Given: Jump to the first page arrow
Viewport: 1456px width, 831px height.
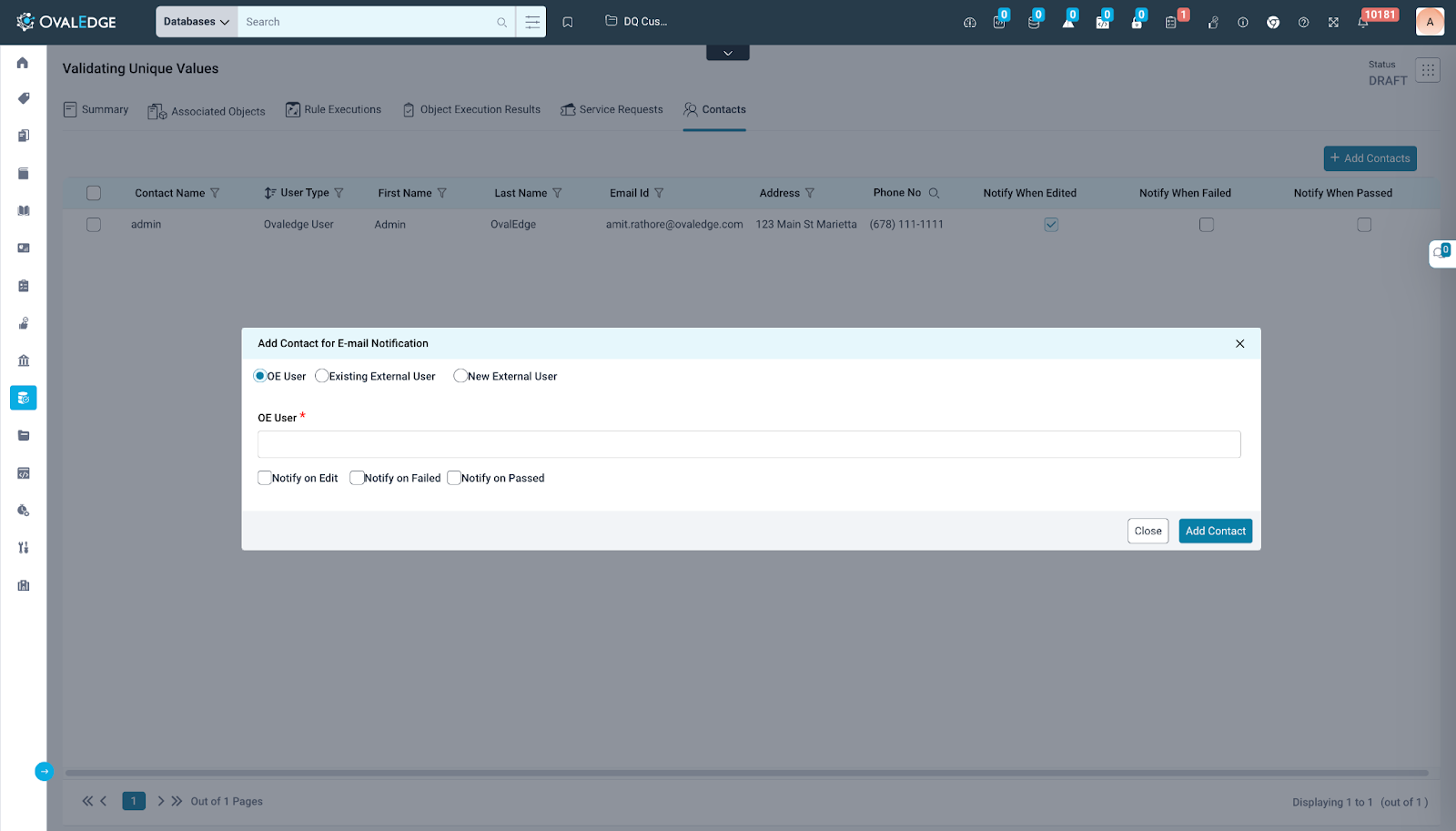Looking at the screenshot, I should pos(87,801).
